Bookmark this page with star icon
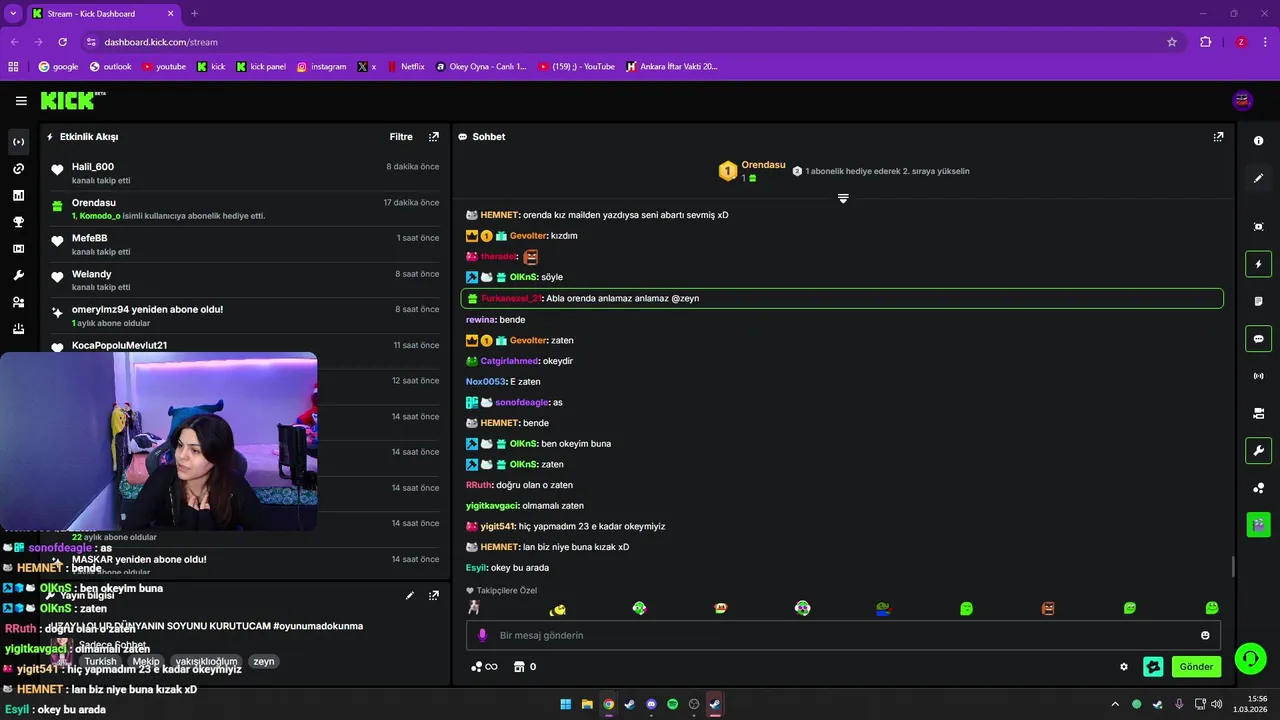Viewport: 1280px width, 720px height. pos(1172,42)
